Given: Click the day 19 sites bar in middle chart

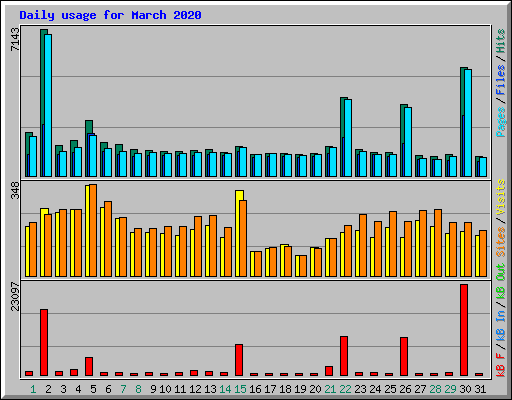Looking at the screenshot, I should [303, 266].
